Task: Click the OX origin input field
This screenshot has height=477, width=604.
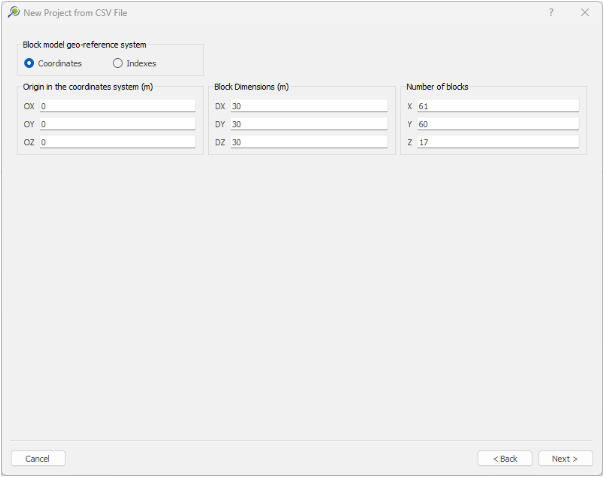Action: (117, 106)
